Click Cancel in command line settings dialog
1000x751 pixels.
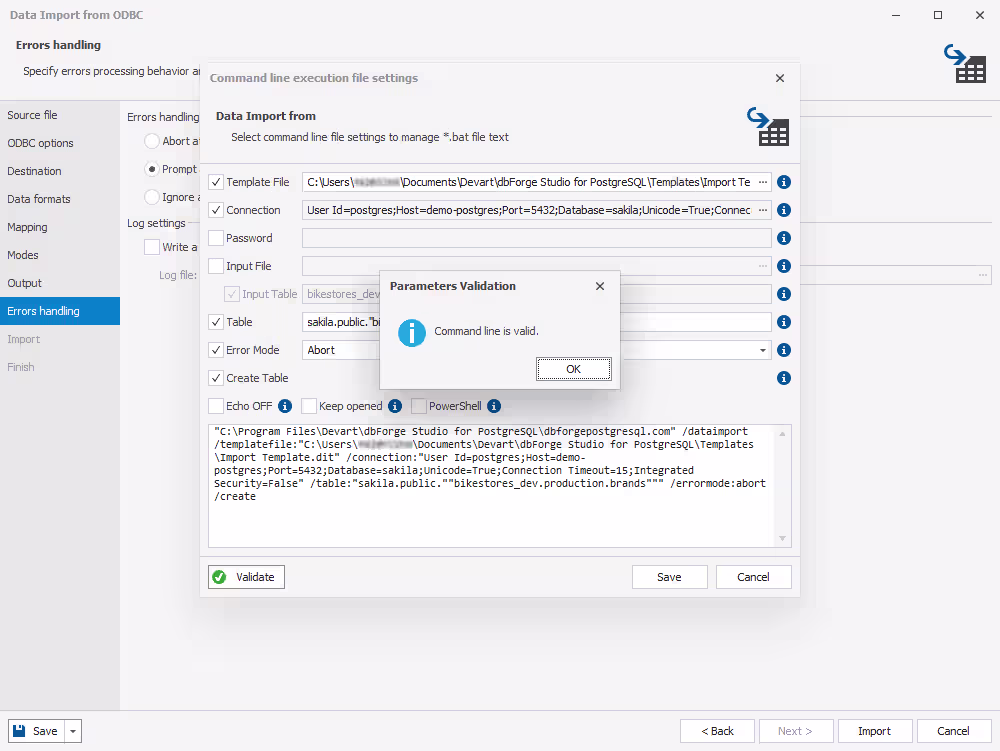[x=753, y=577]
